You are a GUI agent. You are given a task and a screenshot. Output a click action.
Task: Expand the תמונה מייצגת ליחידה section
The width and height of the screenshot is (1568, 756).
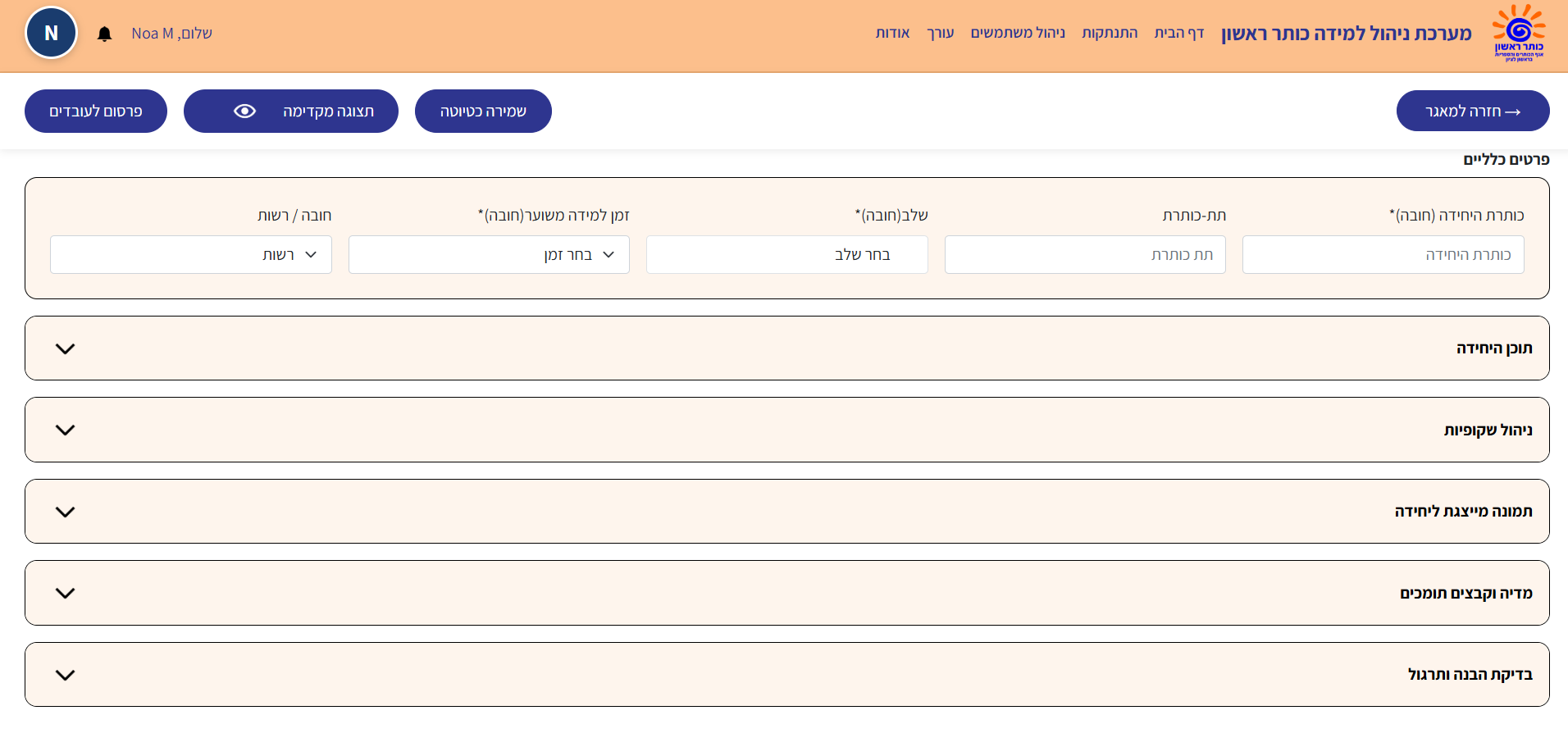point(786,512)
